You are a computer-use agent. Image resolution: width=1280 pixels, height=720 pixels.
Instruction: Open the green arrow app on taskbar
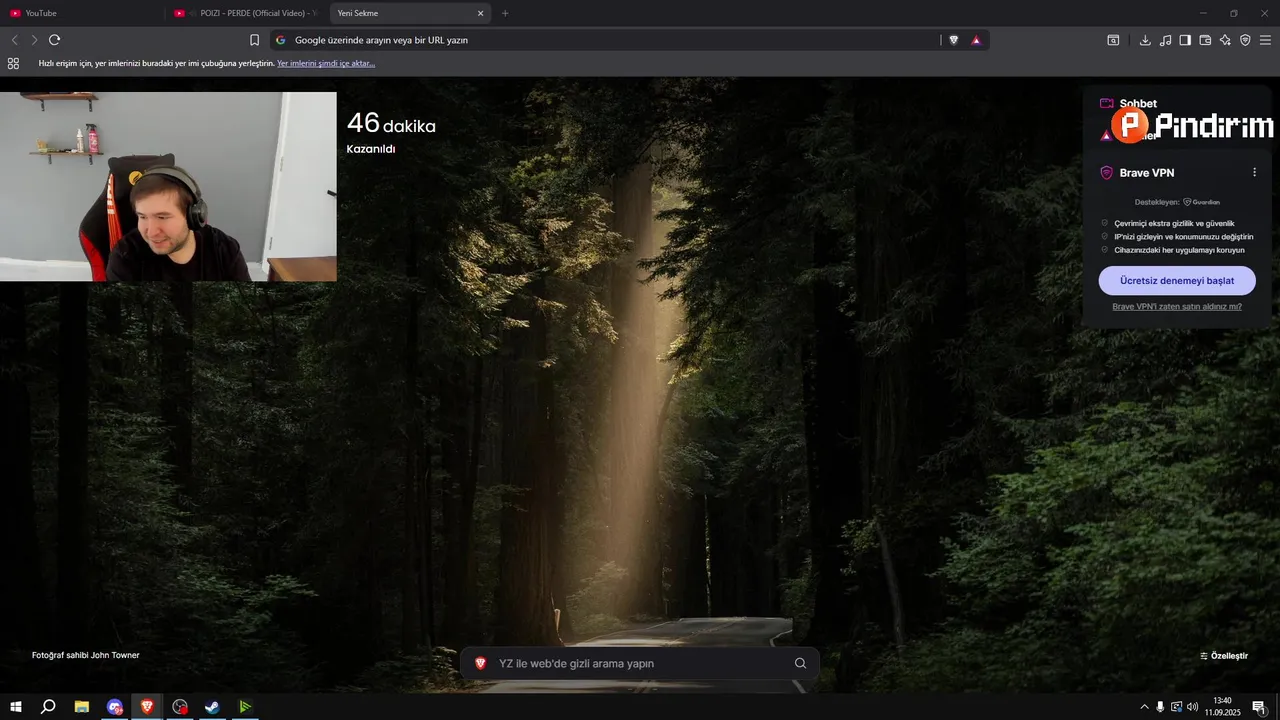245,707
